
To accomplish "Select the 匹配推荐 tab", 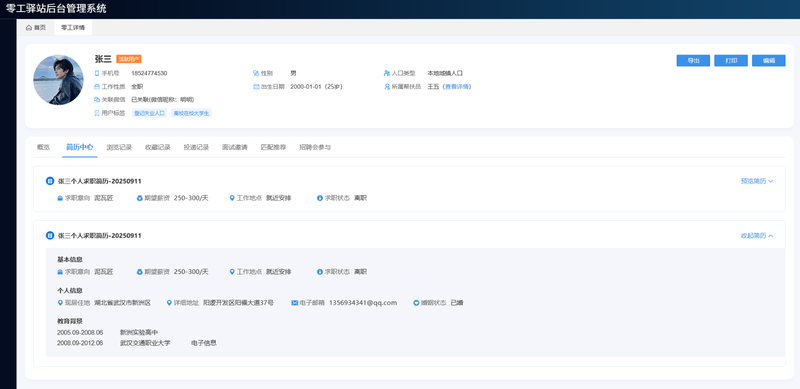I will click(273, 147).
